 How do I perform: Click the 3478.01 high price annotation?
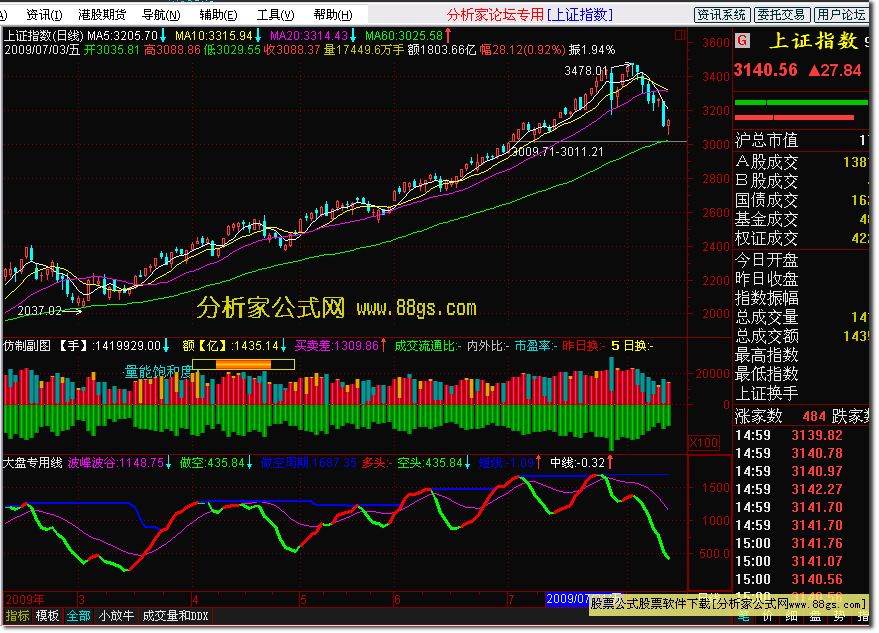585,71
